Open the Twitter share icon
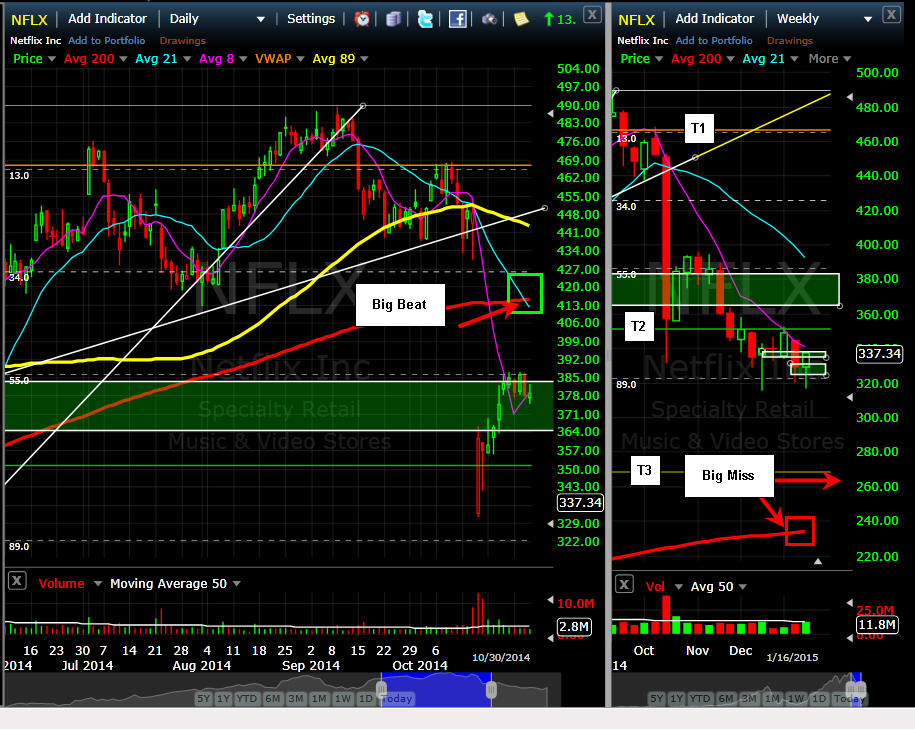Image resolution: width=915 pixels, height=730 pixels. (425, 18)
